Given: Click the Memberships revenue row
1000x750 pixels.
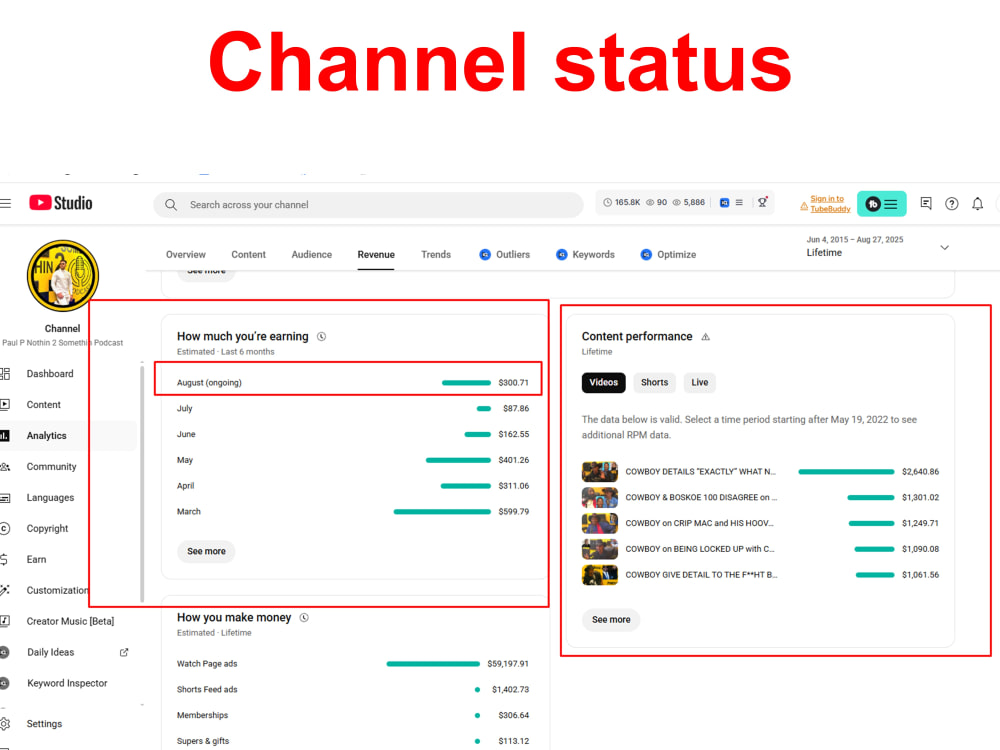Looking at the screenshot, I should [x=353, y=716].
